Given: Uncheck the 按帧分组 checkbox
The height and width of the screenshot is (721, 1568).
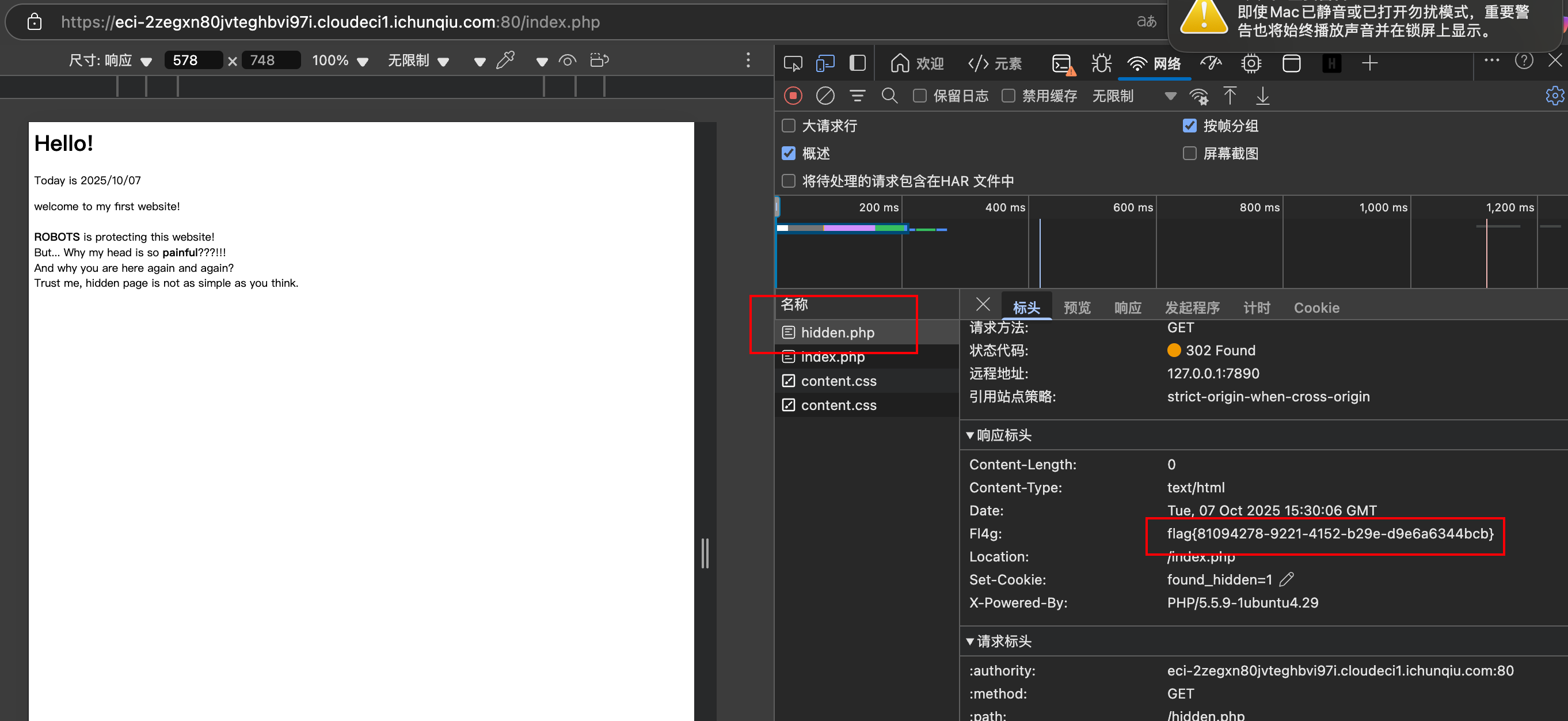Looking at the screenshot, I should (1189, 126).
